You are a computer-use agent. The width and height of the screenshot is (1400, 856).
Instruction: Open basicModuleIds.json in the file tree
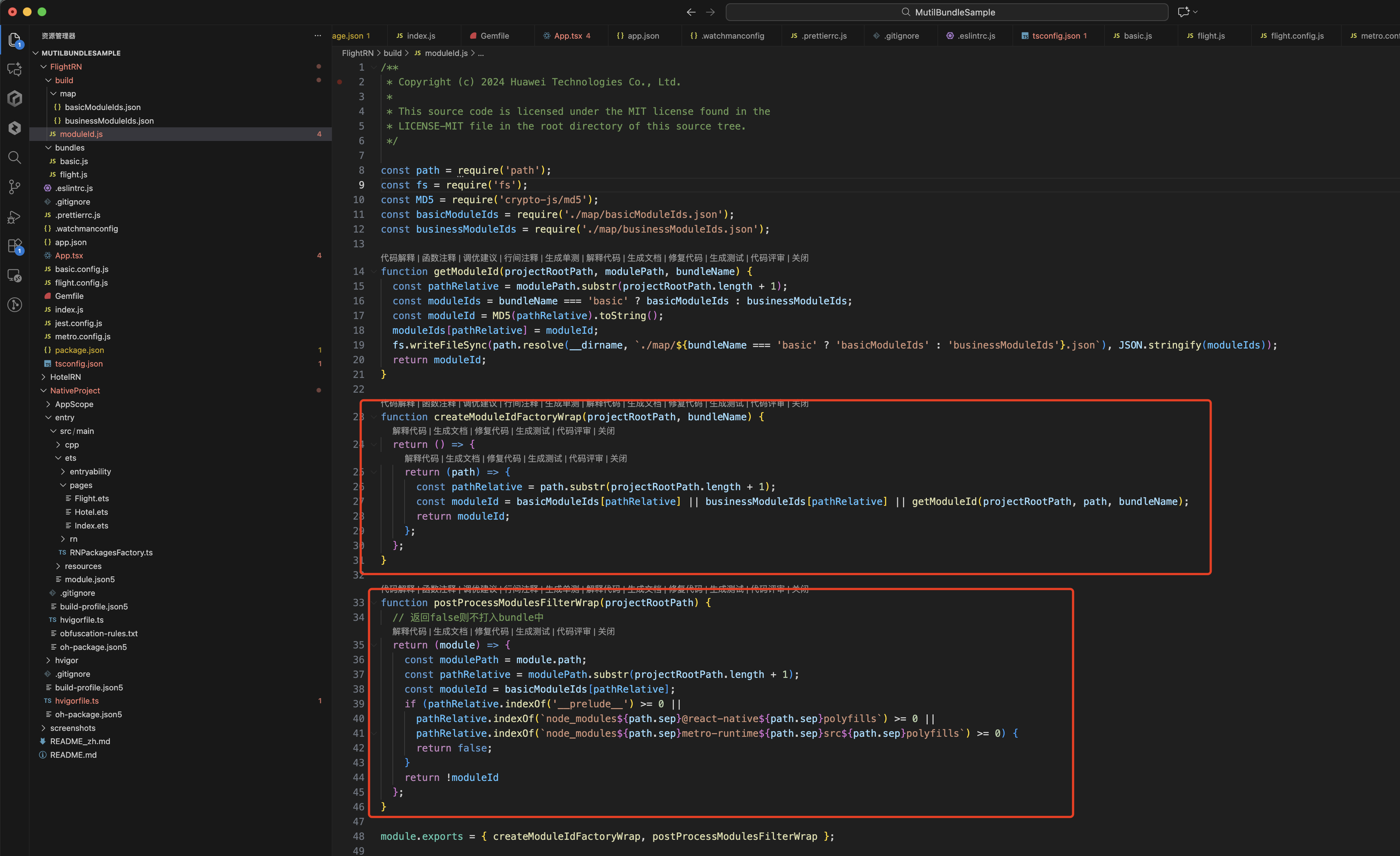102,107
